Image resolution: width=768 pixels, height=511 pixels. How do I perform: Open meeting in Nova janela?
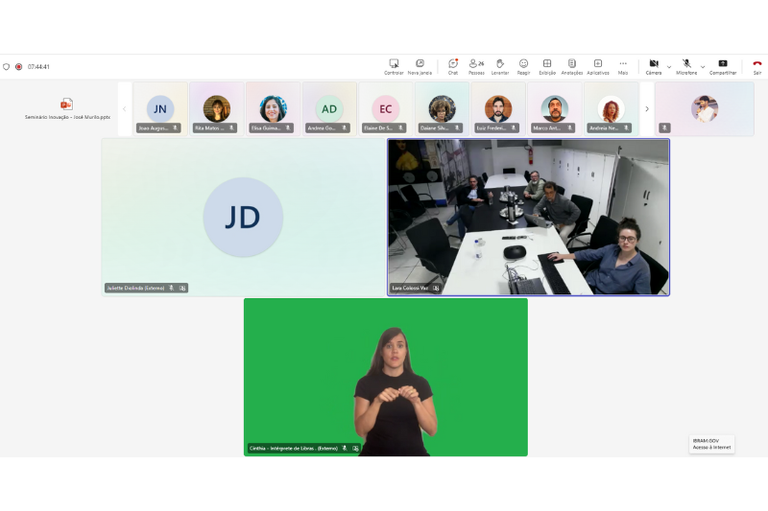(420, 66)
